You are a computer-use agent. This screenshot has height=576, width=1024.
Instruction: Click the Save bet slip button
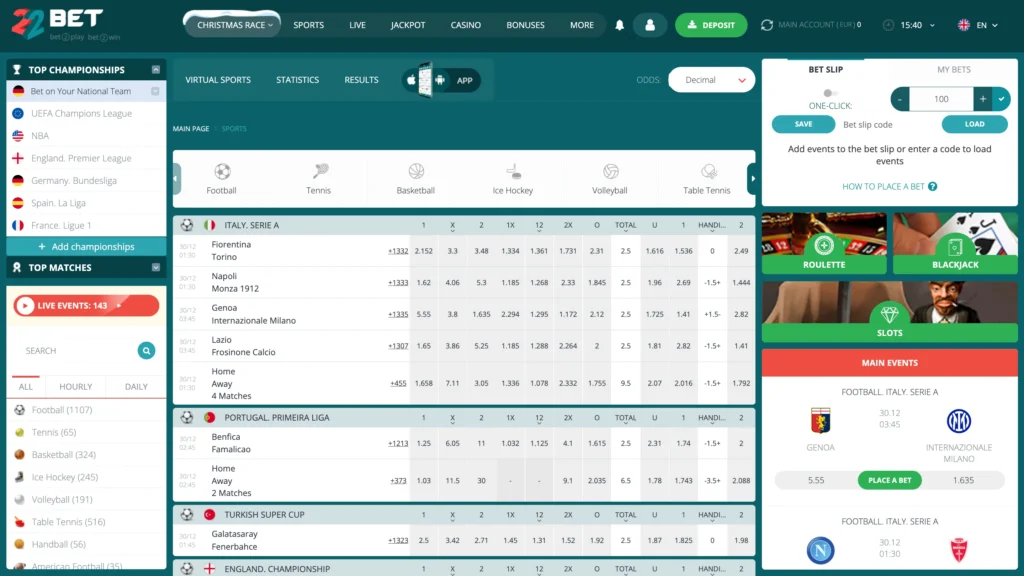click(x=803, y=124)
